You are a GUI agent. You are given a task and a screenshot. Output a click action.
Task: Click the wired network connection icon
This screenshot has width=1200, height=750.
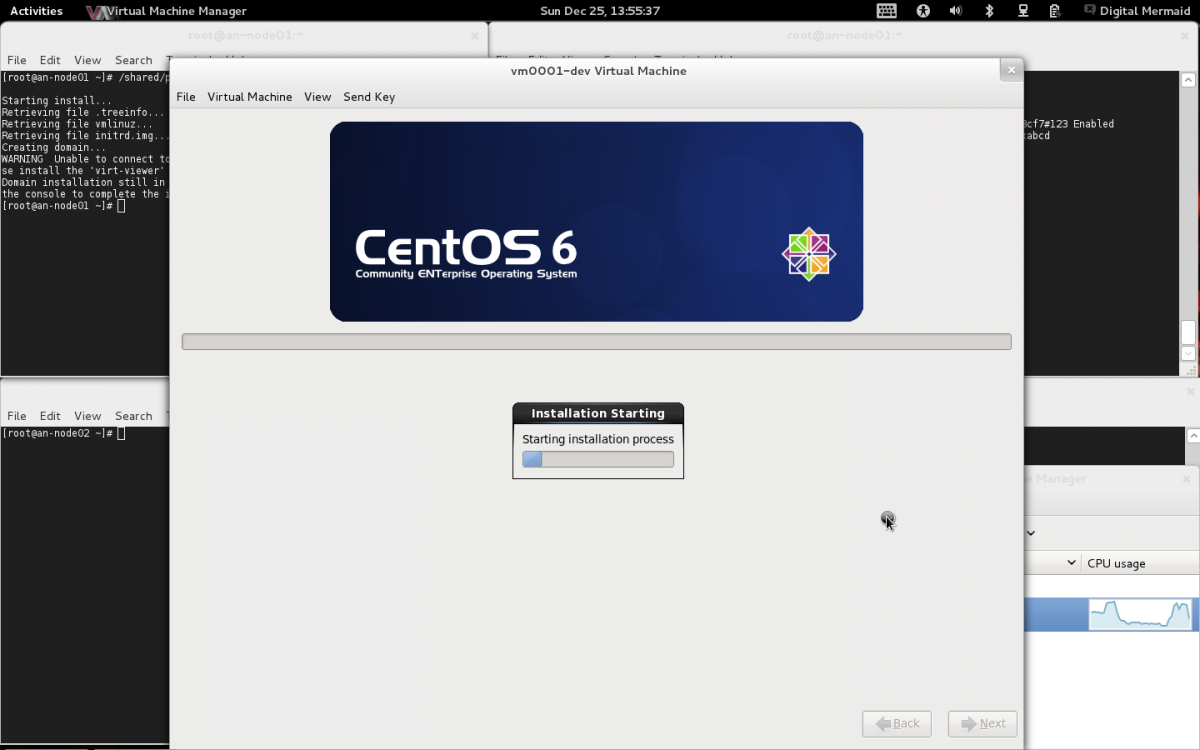[x=1023, y=11]
